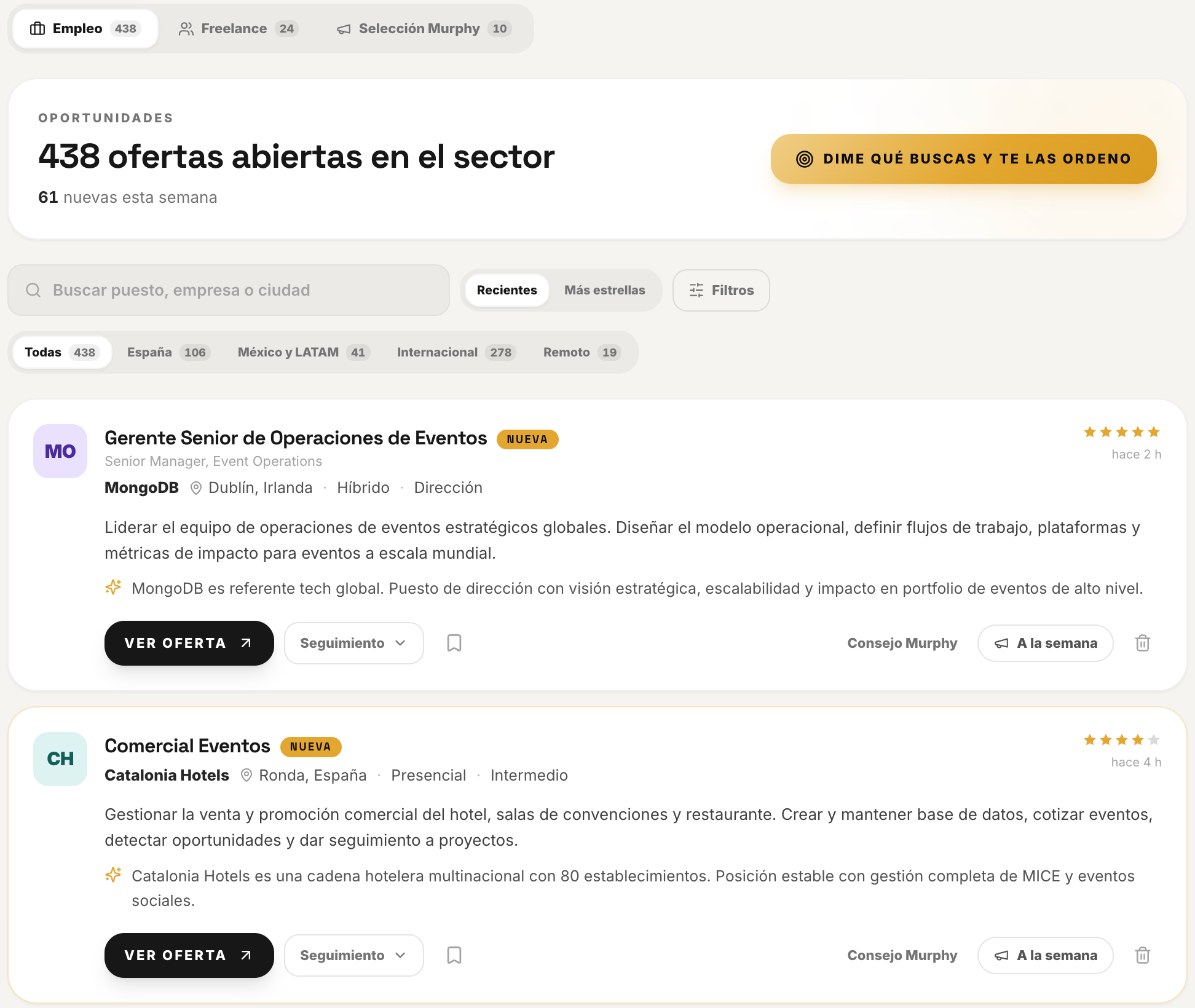
Task: Filter offers by Internacional
Action: [457, 352]
